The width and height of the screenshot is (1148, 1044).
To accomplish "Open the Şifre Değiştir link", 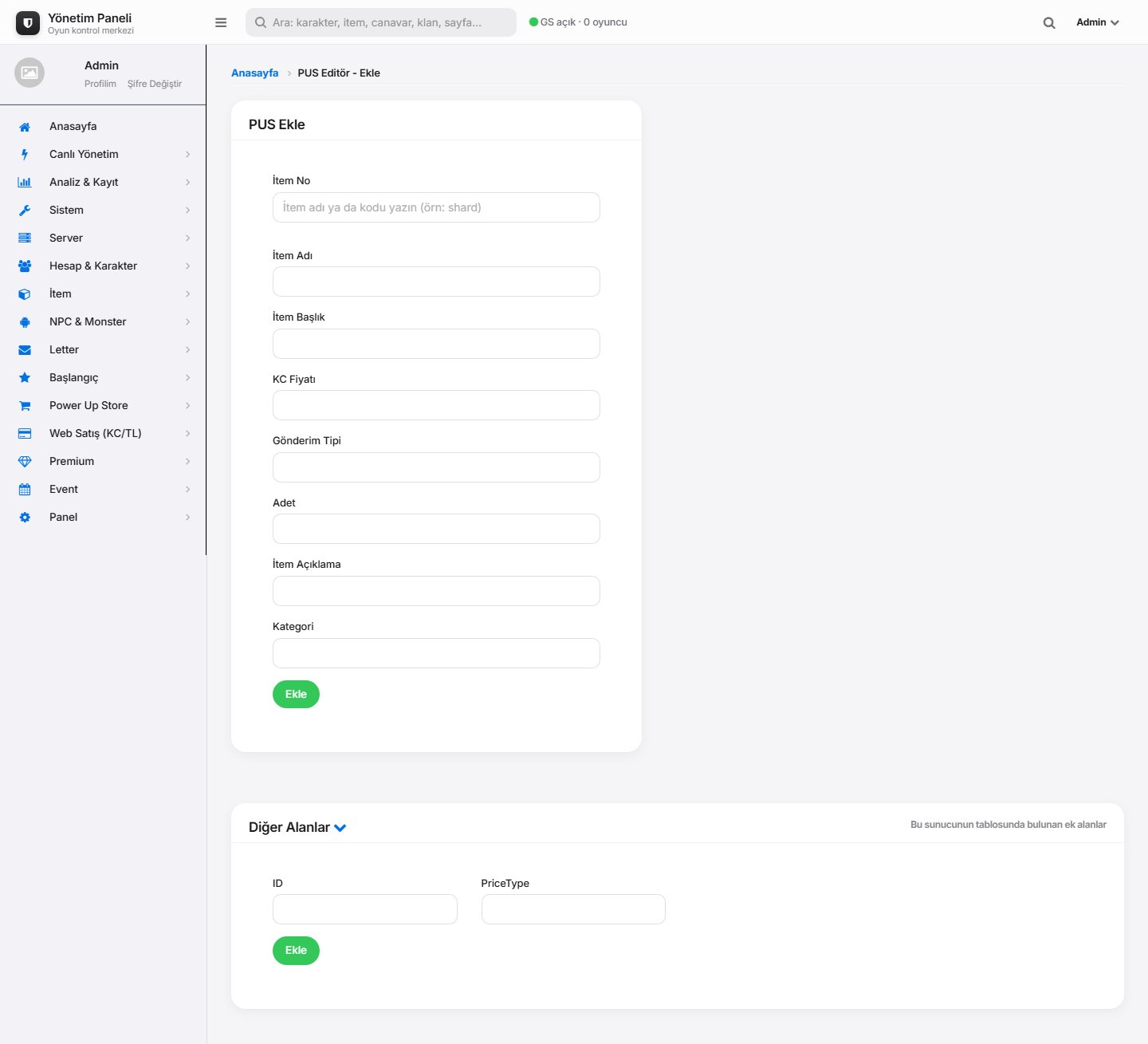I will pyautogui.click(x=155, y=84).
